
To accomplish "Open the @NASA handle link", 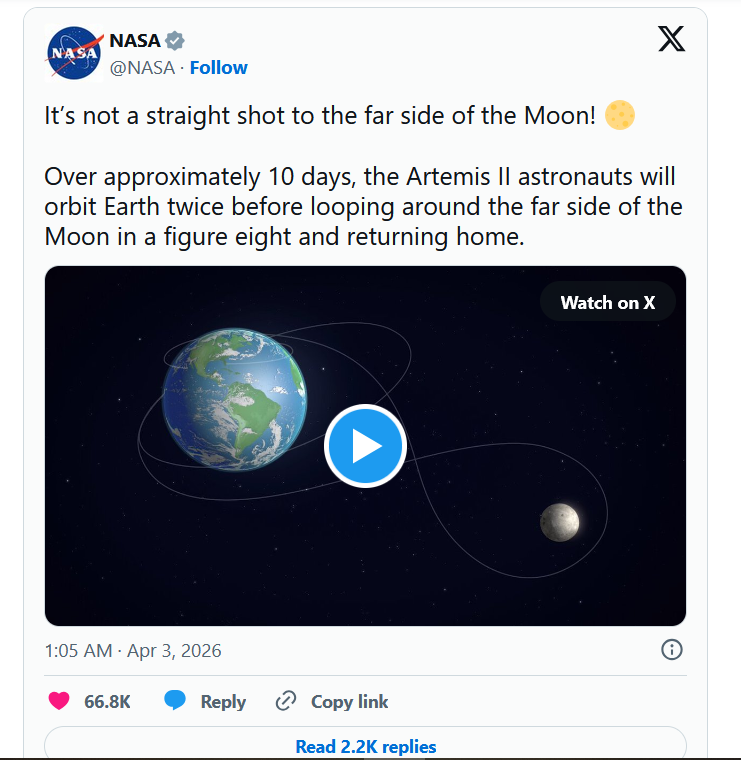I will click(141, 68).
